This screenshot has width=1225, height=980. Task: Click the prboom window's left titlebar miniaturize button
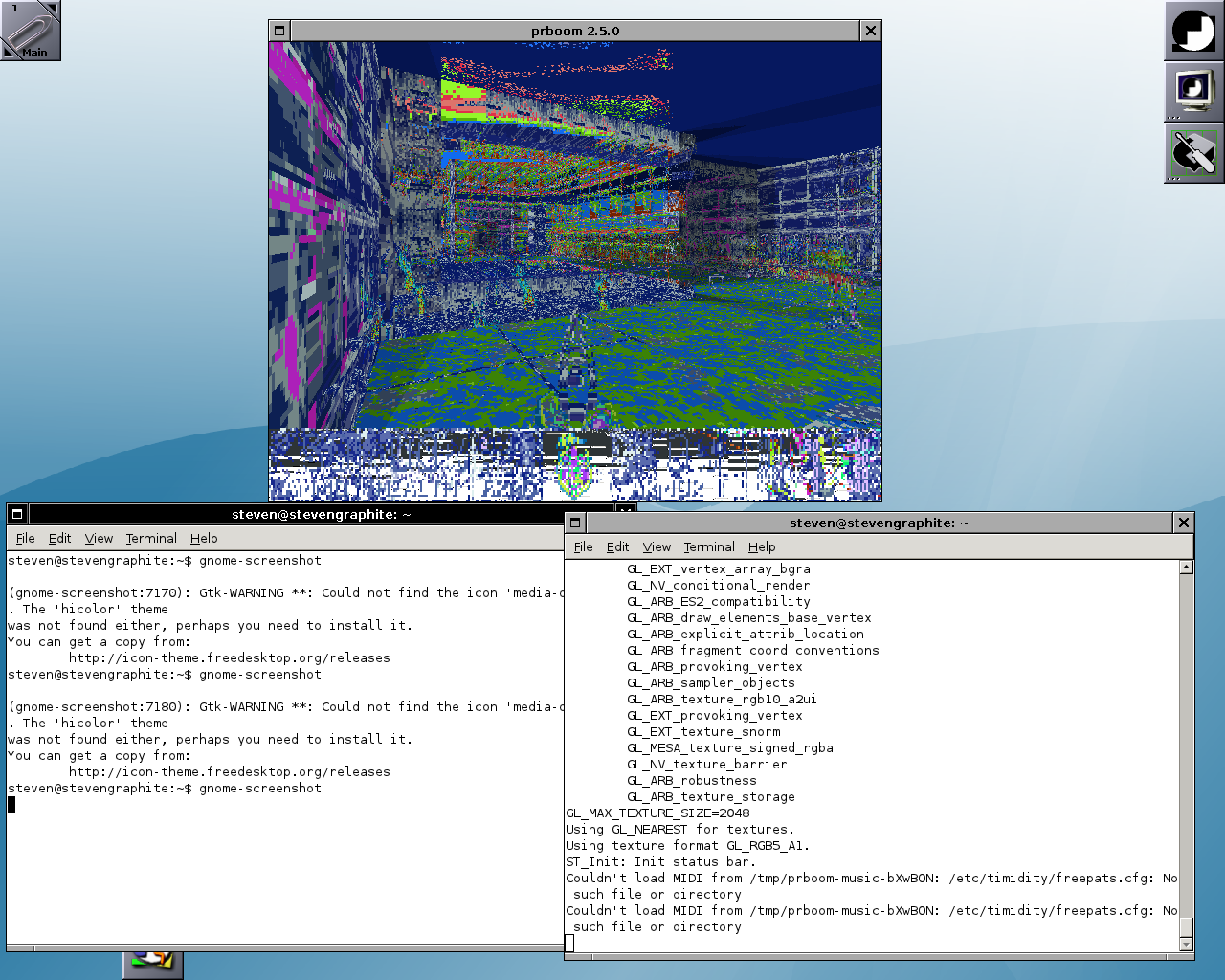point(279,31)
